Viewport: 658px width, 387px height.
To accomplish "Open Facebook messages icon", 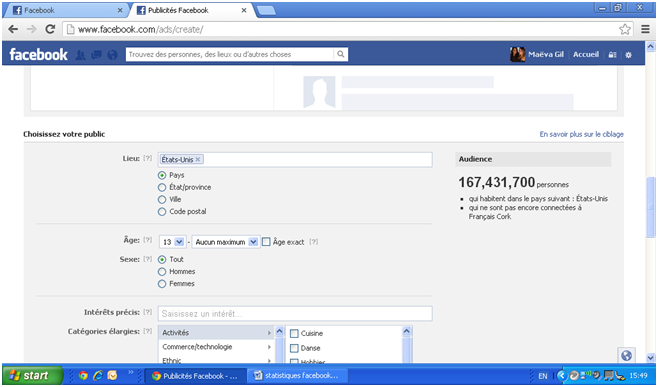I will tap(97, 55).
